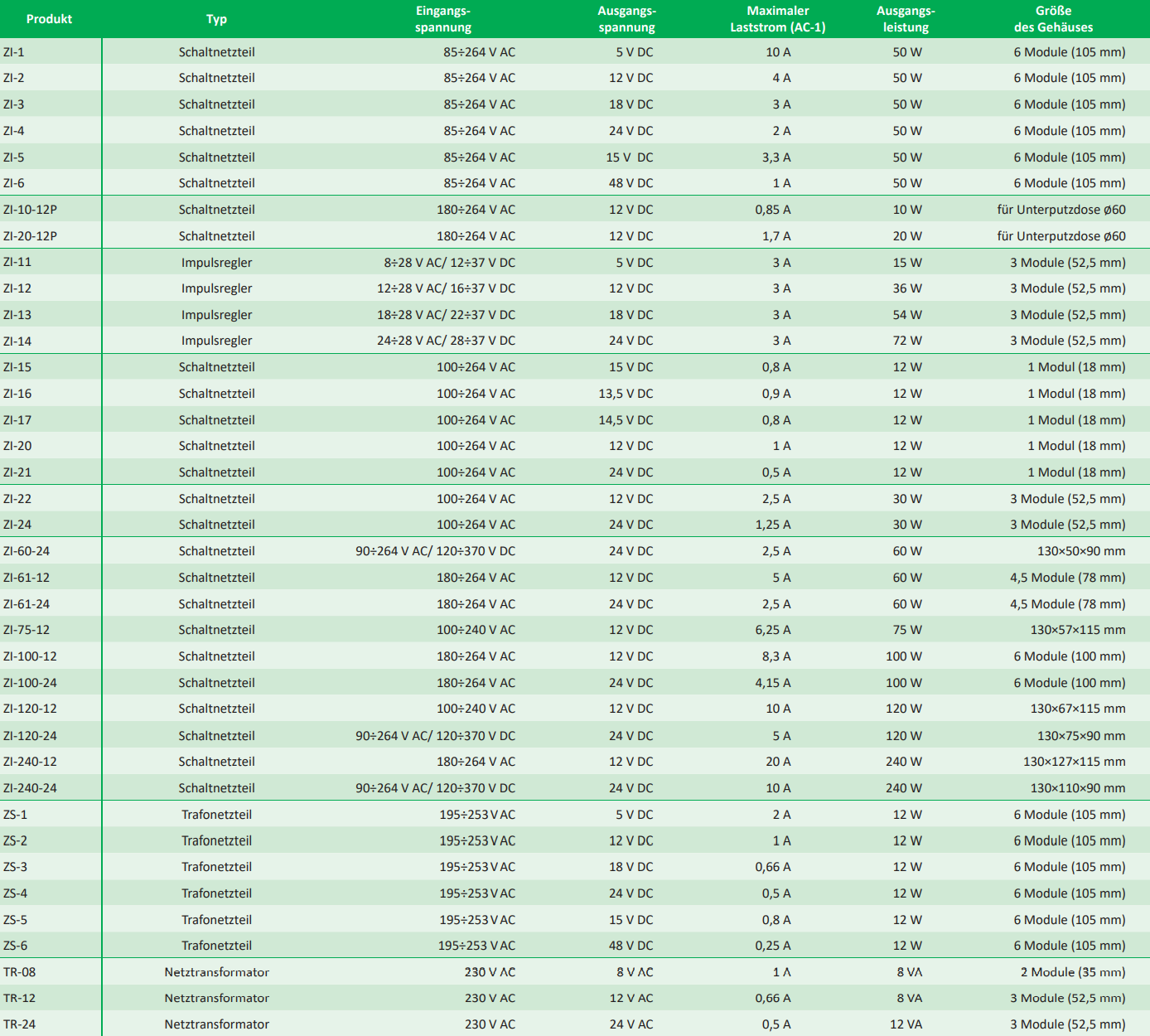Viewport: 1150px width, 1036px height.
Task: Click product cell ZI-240-12
Action: point(30,762)
